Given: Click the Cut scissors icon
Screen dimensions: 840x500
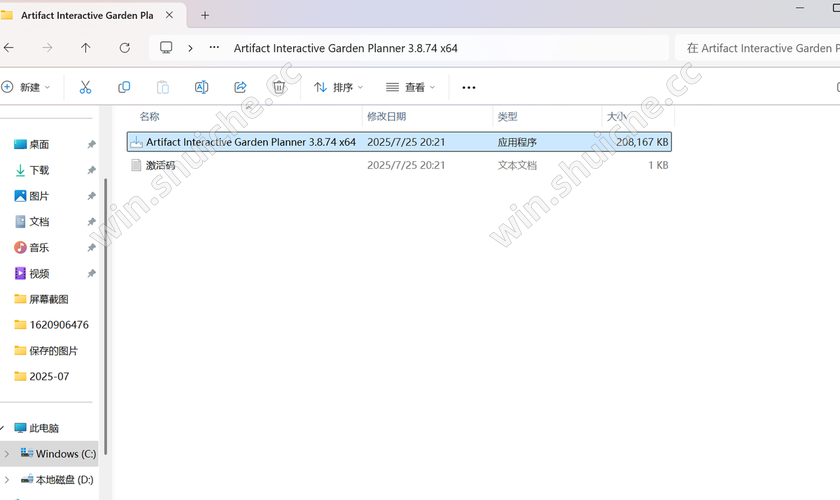Looking at the screenshot, I should pyautogui.click(x=85, y=87).
